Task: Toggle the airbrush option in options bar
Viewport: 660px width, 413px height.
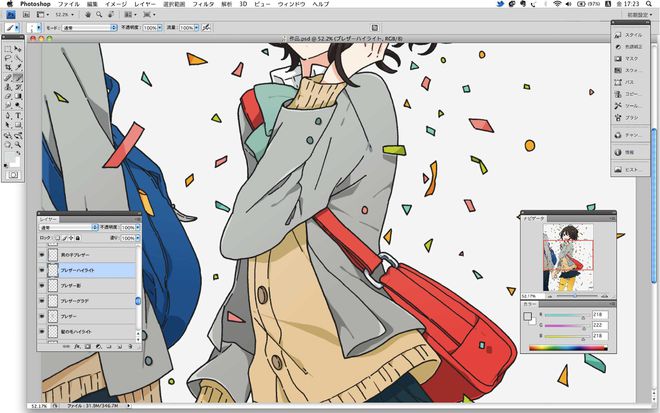Action: [206, 27]
